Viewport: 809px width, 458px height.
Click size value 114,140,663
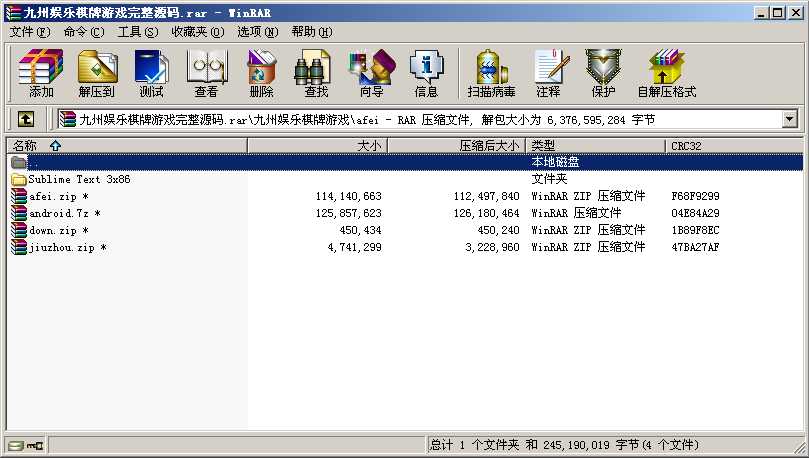tap(349, 197)
